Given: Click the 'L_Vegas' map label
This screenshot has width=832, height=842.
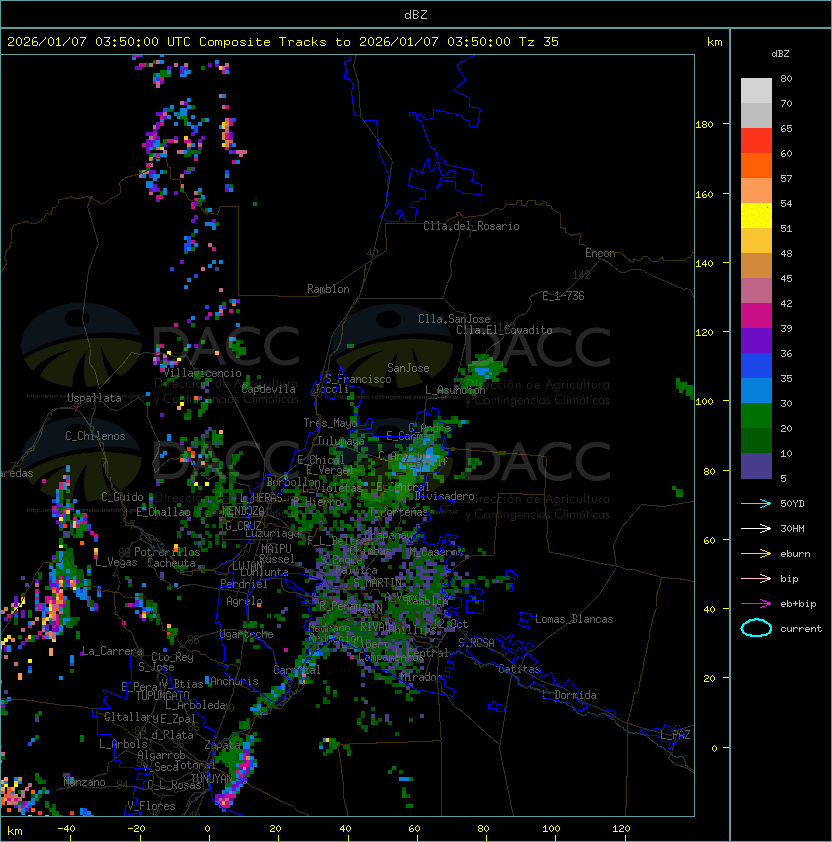Looking at the screenshot, I should coord(117,562).
